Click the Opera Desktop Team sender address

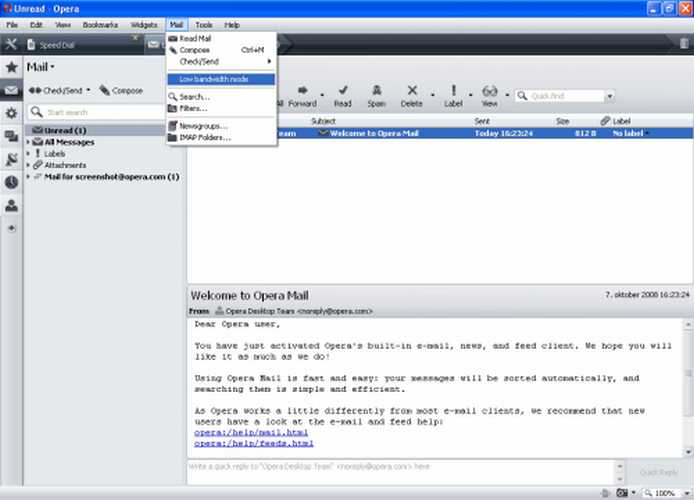tap(294, 311)
